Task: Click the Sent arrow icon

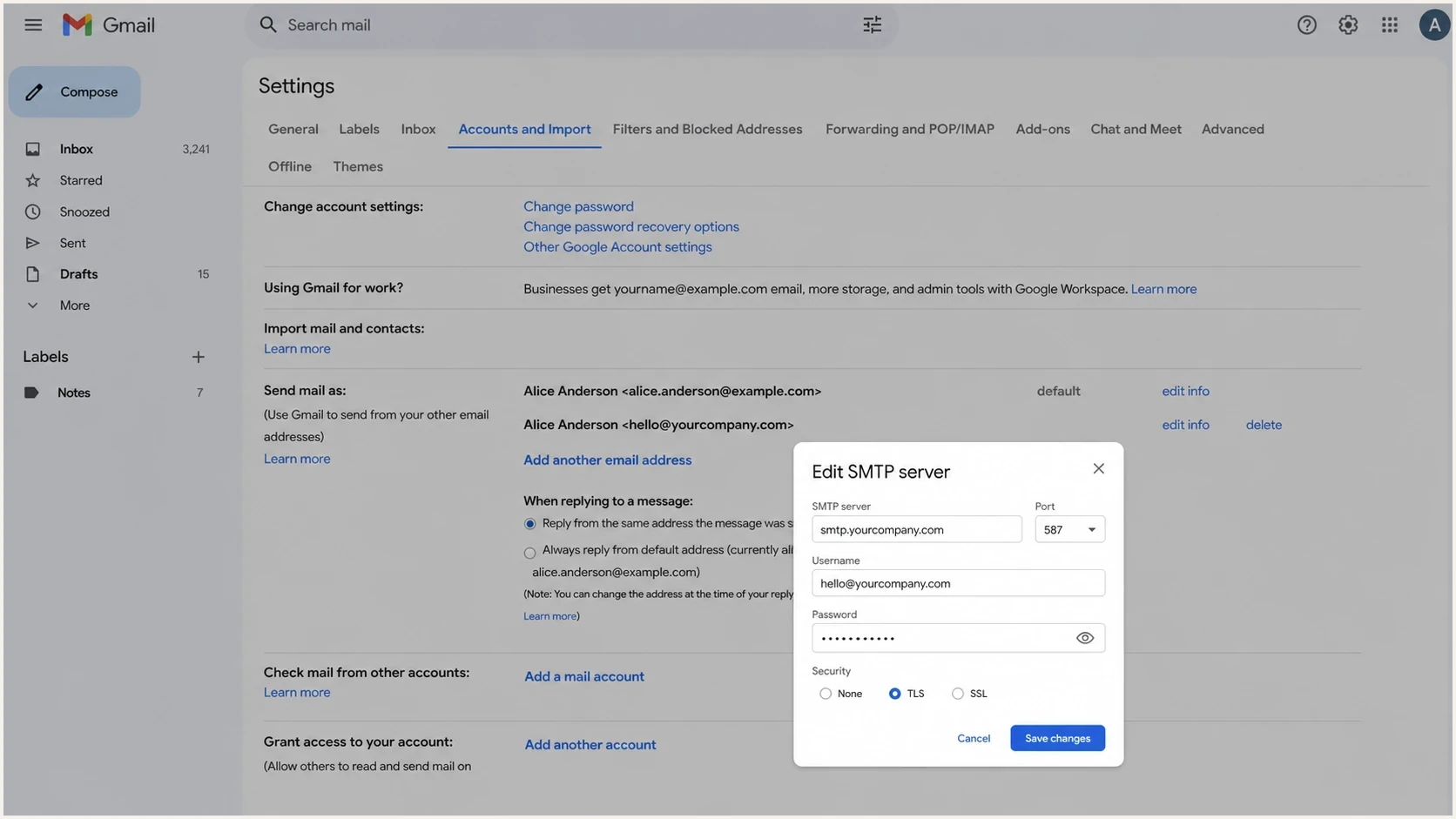Action: 32,244
